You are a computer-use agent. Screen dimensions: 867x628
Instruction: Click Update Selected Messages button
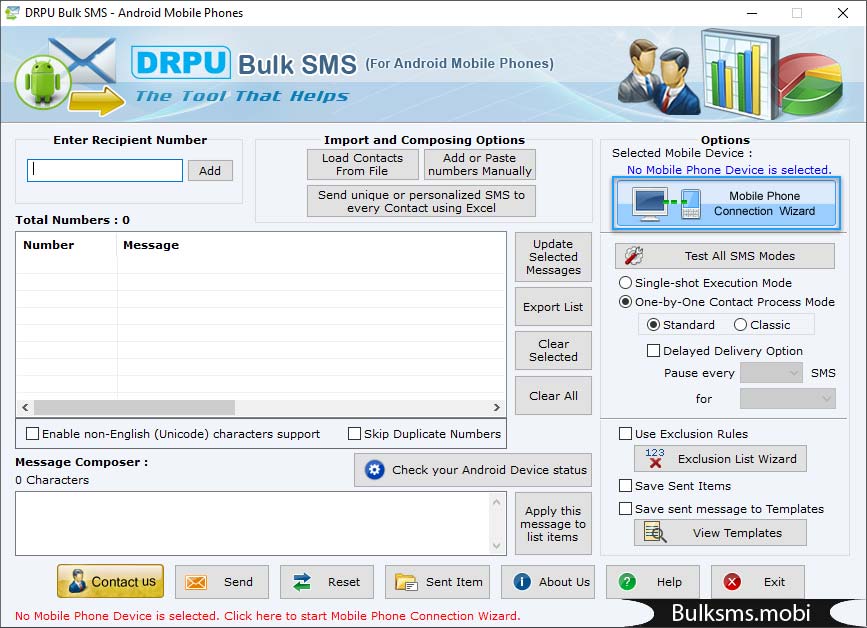(553, 257)
